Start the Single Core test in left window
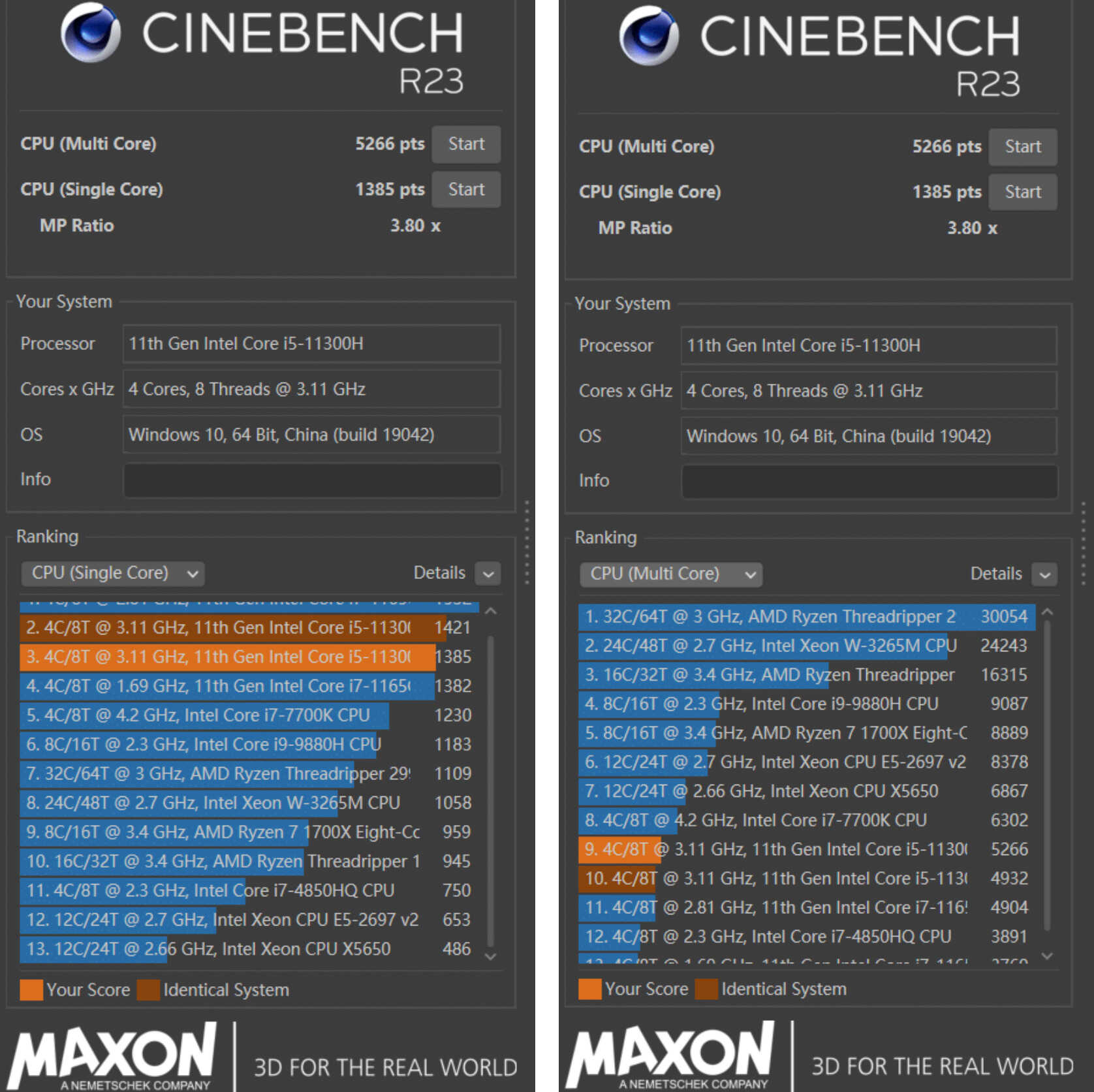The image size is (1094, 1092). point(466,189)
